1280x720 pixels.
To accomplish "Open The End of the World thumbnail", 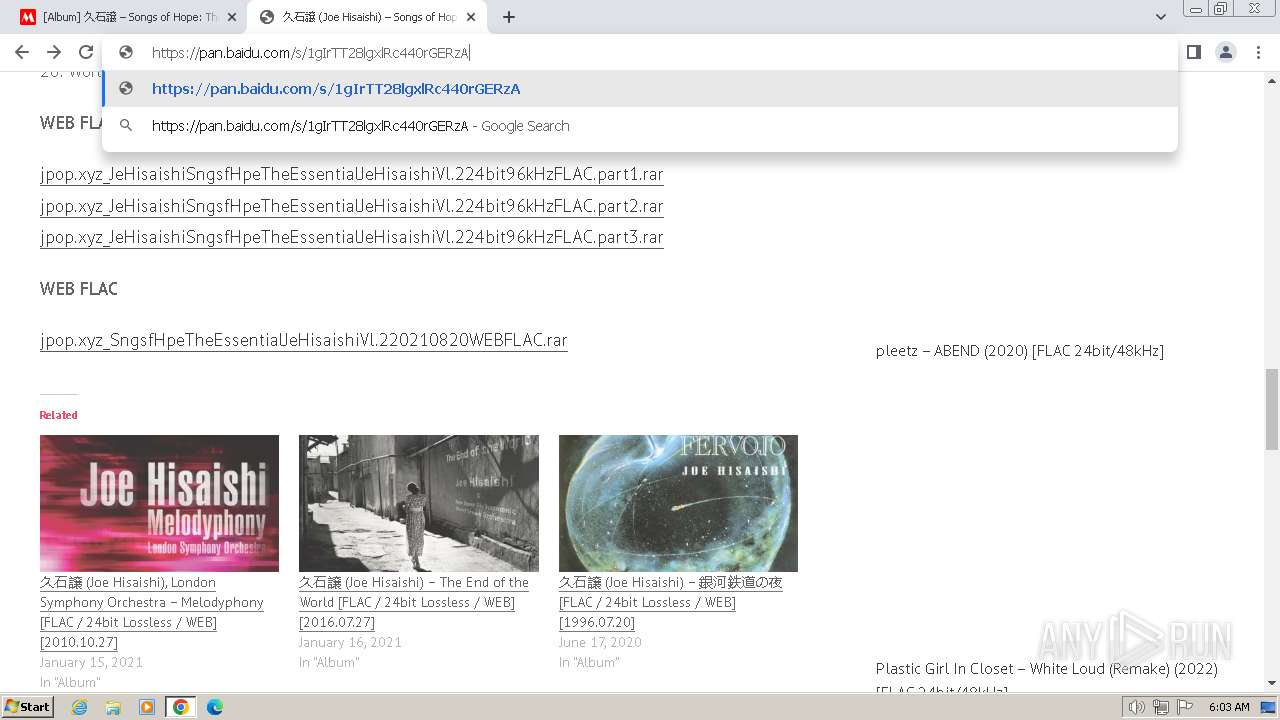I will [x=419, y=503].
